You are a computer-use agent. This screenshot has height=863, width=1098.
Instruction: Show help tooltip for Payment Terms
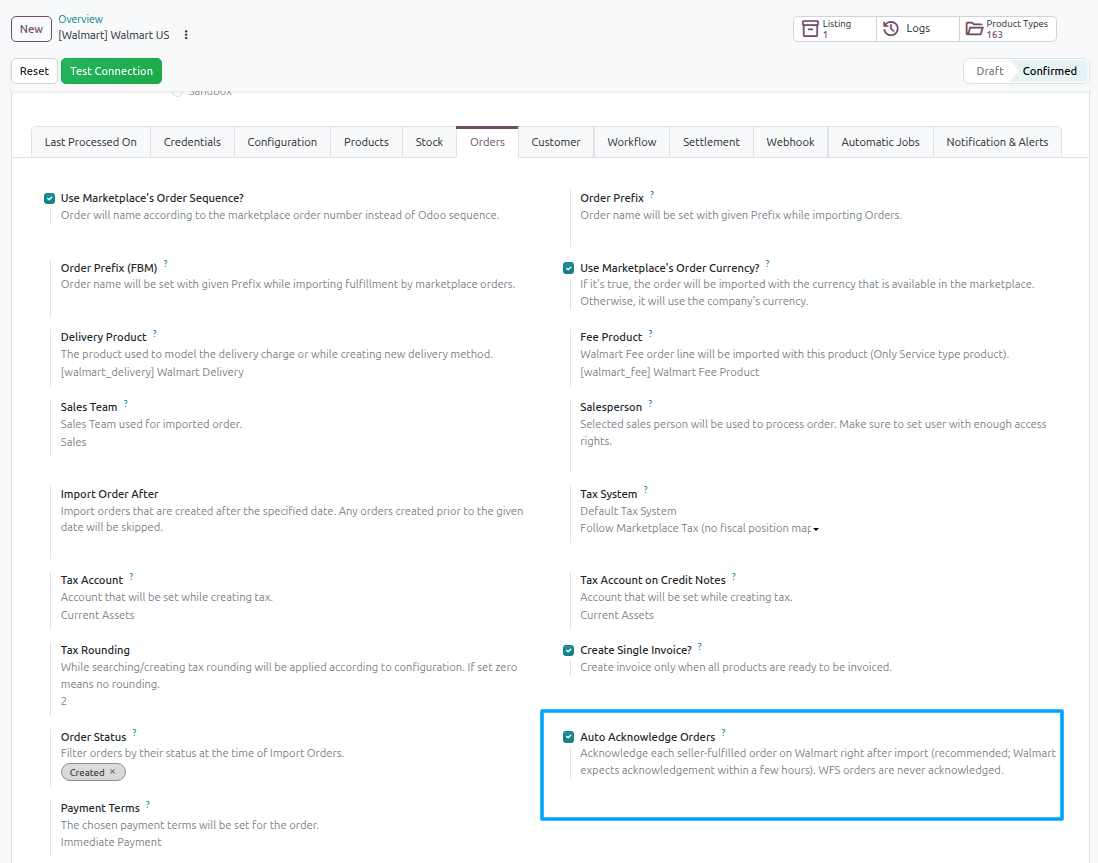click(148, 805)
